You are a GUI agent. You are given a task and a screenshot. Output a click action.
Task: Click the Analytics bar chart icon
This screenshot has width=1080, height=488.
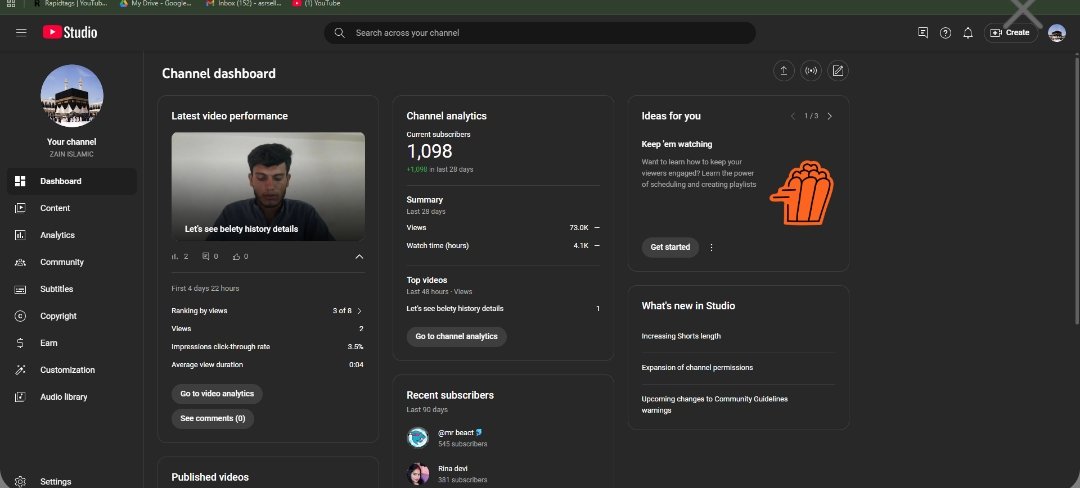pos(20,235)
